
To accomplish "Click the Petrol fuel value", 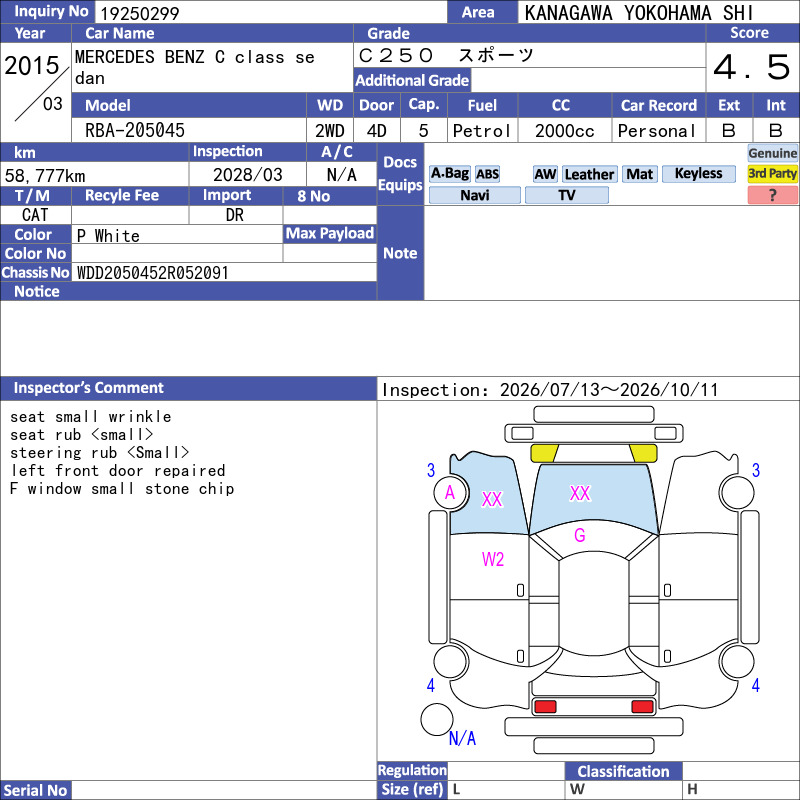I will (482, 131).
